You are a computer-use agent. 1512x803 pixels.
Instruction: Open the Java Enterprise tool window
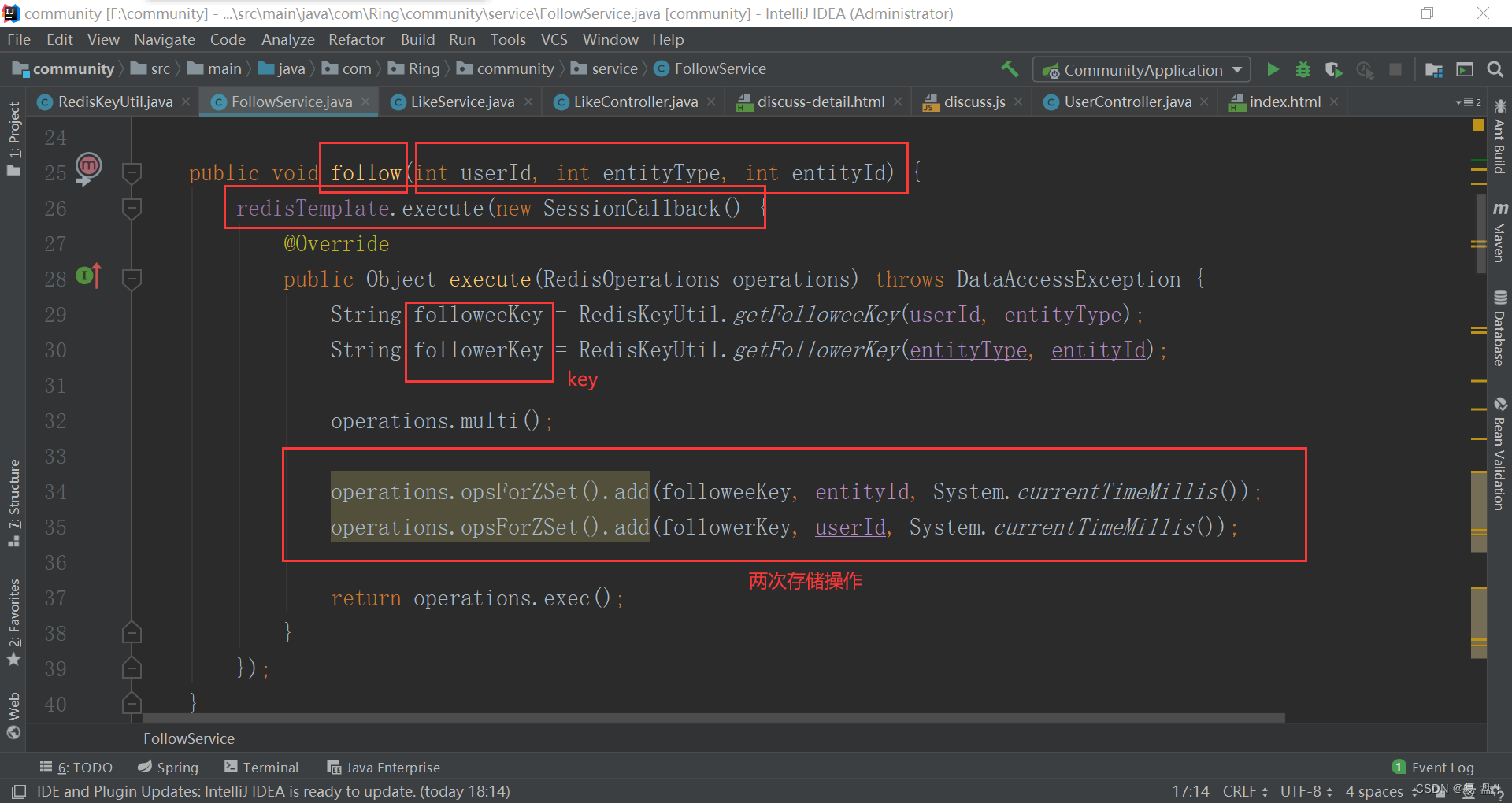pyautogui.click(x=384, y=767)
